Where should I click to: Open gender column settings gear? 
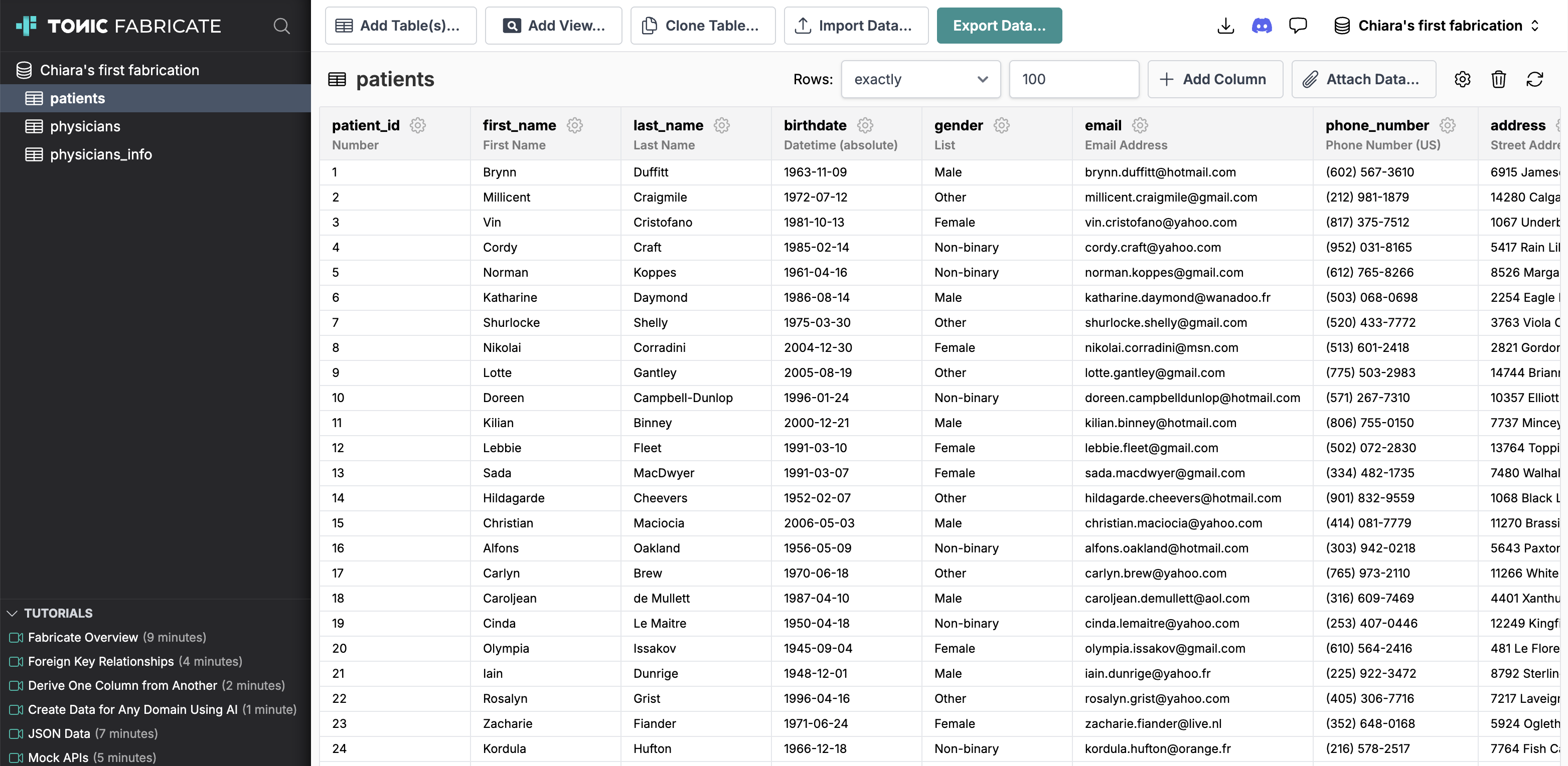(1001, 125)
